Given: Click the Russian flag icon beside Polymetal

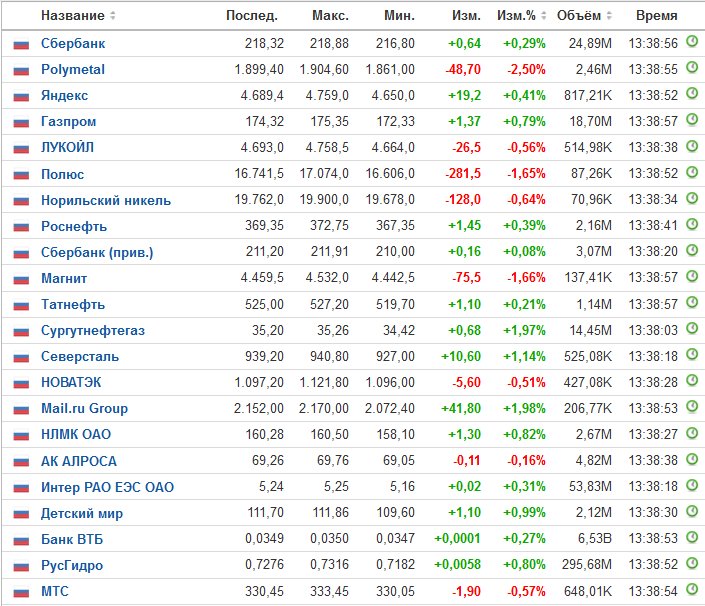Looking at the screenshot, I should pyautogui.click(x=21, y=71).
